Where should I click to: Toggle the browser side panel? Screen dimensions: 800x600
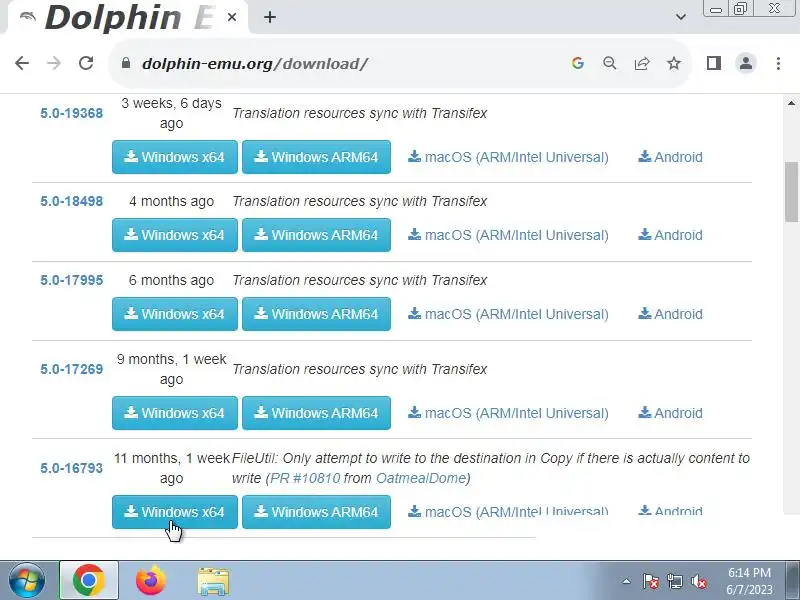(714, 63)
